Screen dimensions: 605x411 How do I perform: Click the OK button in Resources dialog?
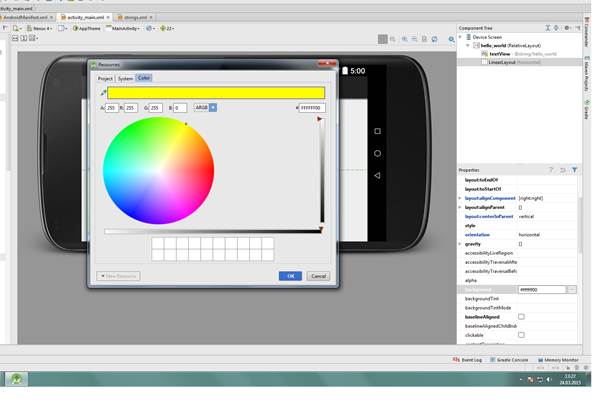coord(290,276)
